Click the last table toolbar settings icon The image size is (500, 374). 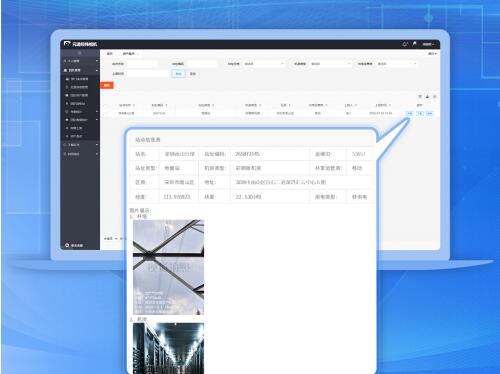(x=434, y=96)
